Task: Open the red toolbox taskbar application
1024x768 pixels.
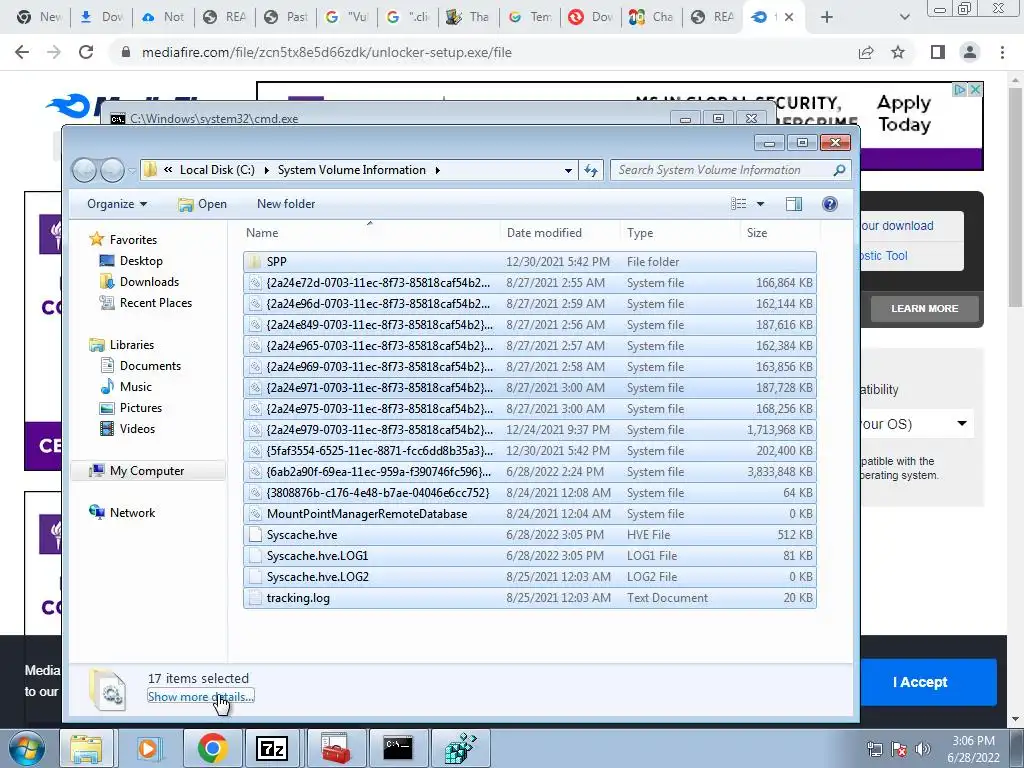Action: (336, 748)
